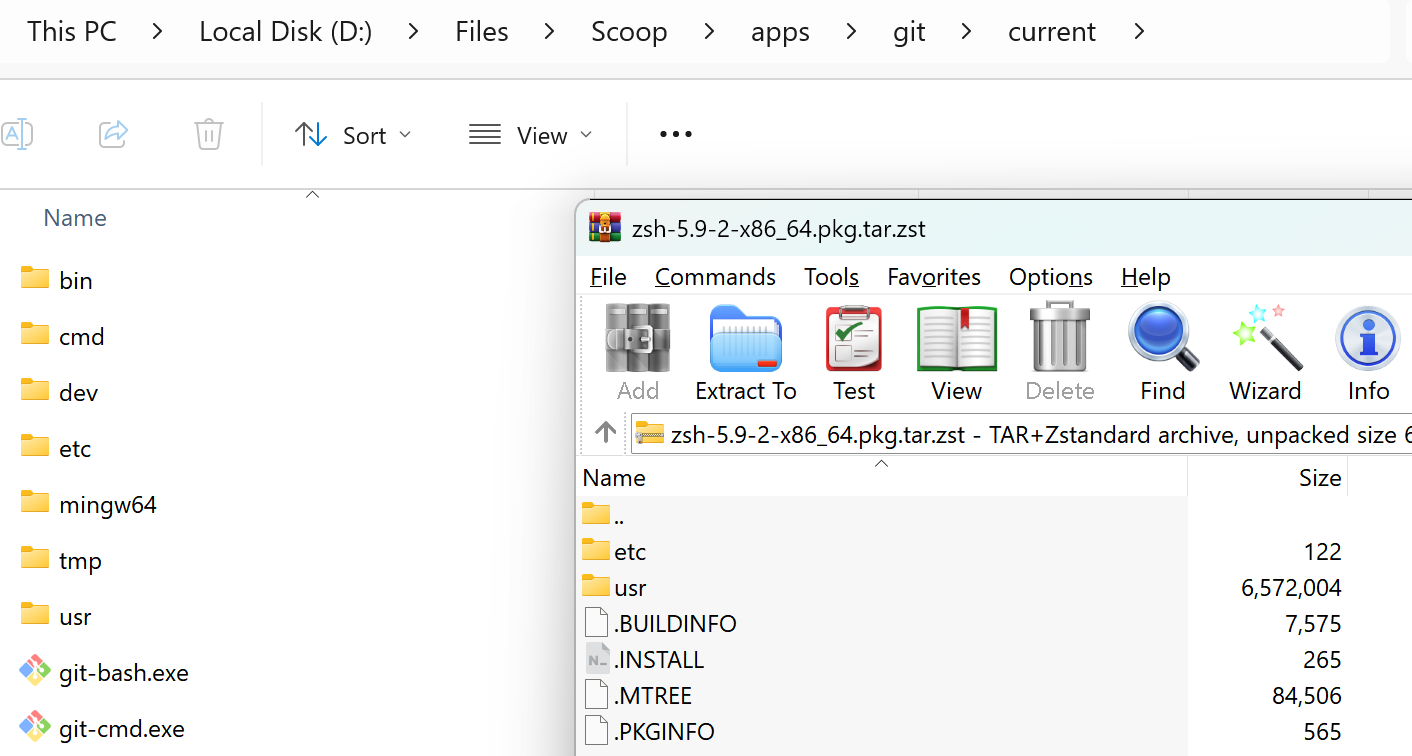The width and height of the screenshot is (1412, 756).
Task: Expand chevron after git breadcrumb
Action: click(x=966, y=32)
